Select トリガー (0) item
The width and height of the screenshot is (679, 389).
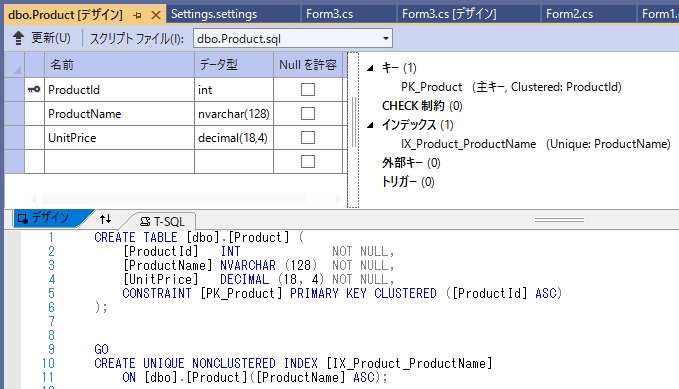click(408, 182)
